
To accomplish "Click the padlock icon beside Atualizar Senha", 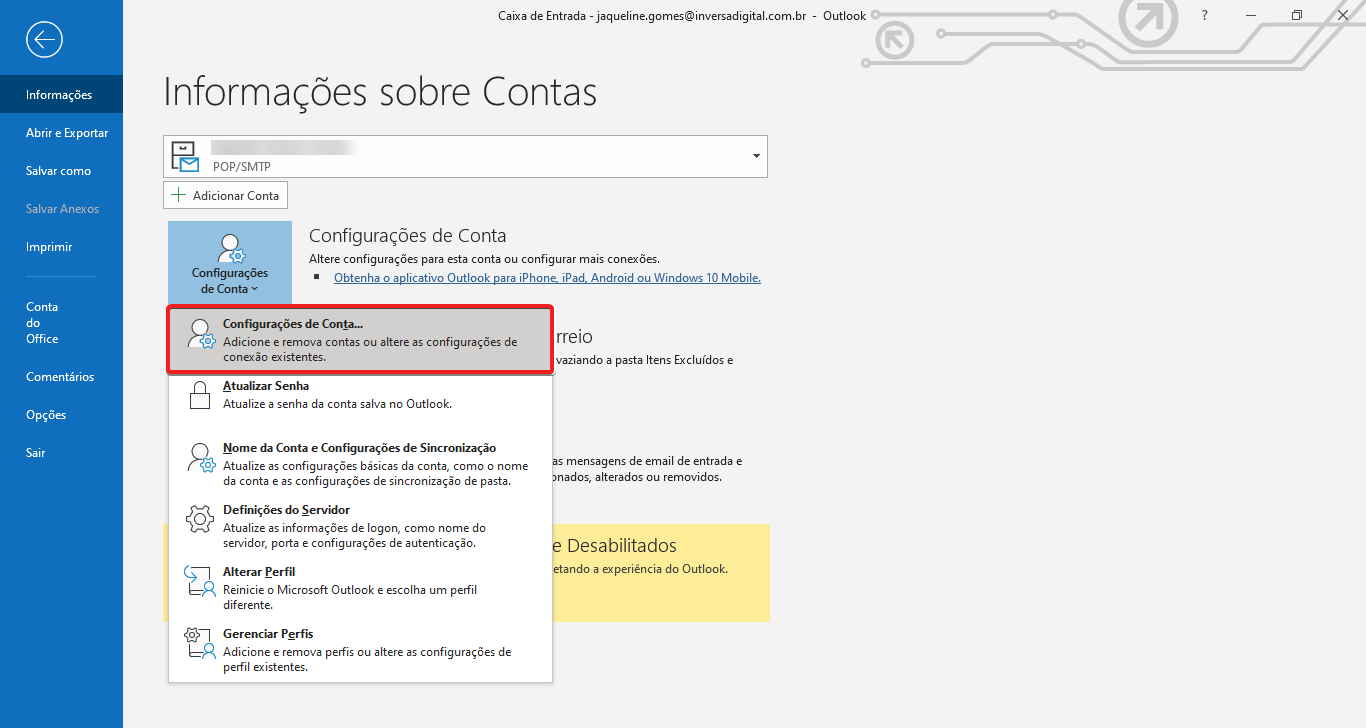I will coord(201,395).
